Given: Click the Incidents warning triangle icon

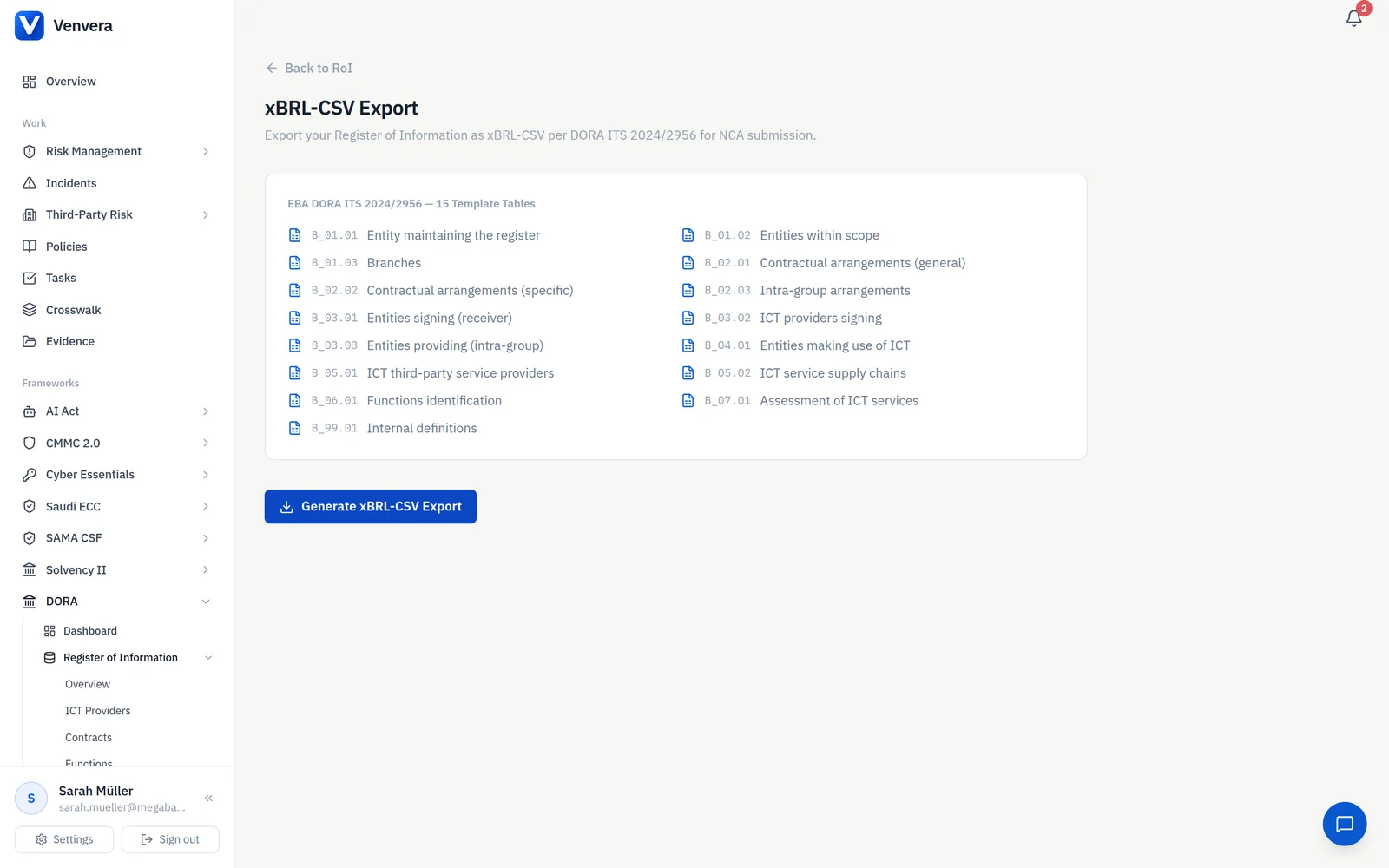Looking at the screenshot, I should pos(30,183).
